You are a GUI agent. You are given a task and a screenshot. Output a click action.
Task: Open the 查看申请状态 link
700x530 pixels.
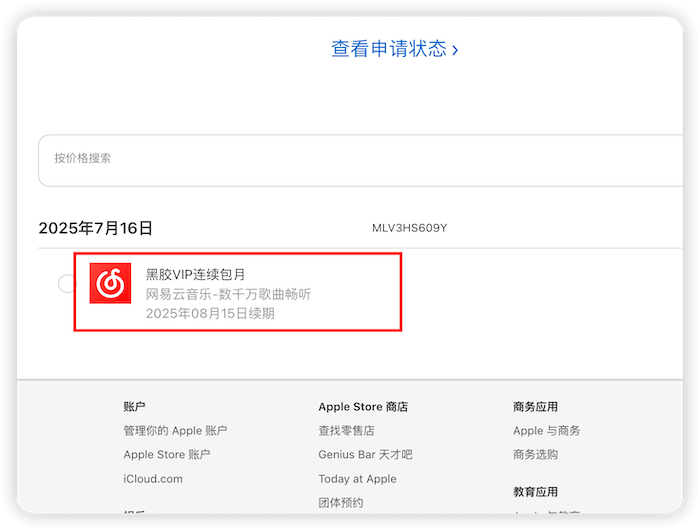(x=394, y=49)
